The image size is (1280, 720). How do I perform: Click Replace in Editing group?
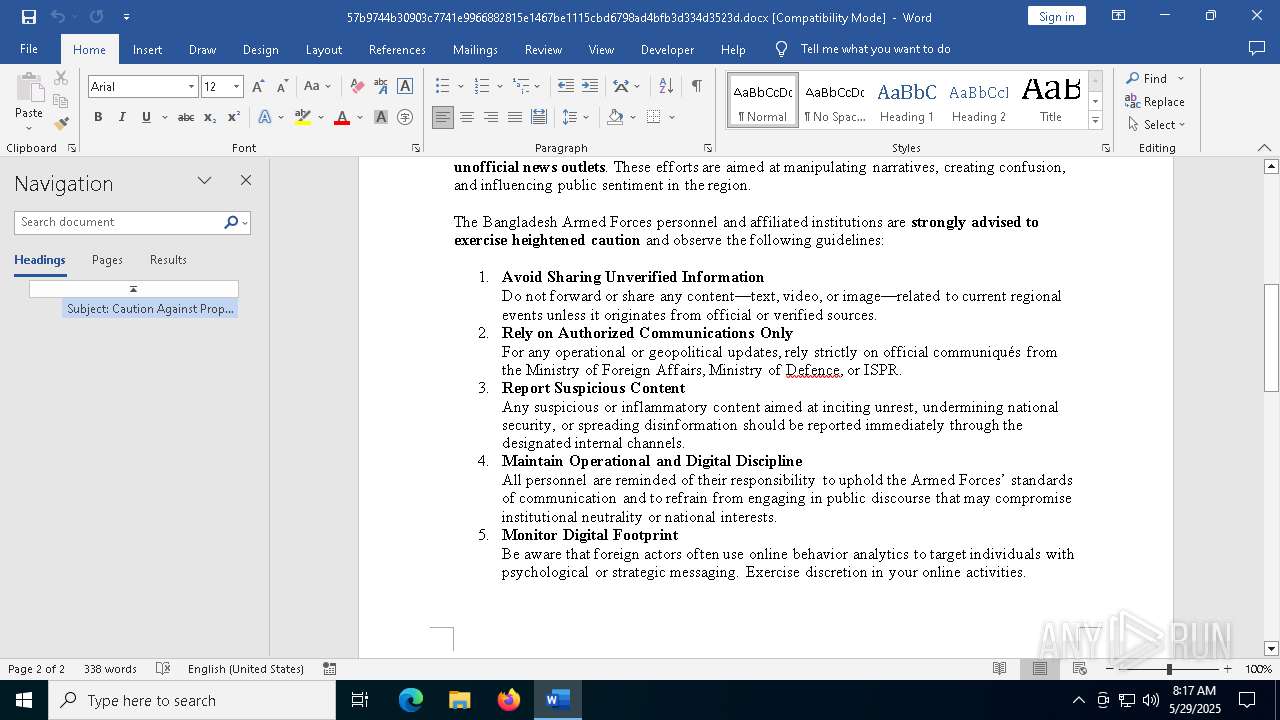(1155, 102)
